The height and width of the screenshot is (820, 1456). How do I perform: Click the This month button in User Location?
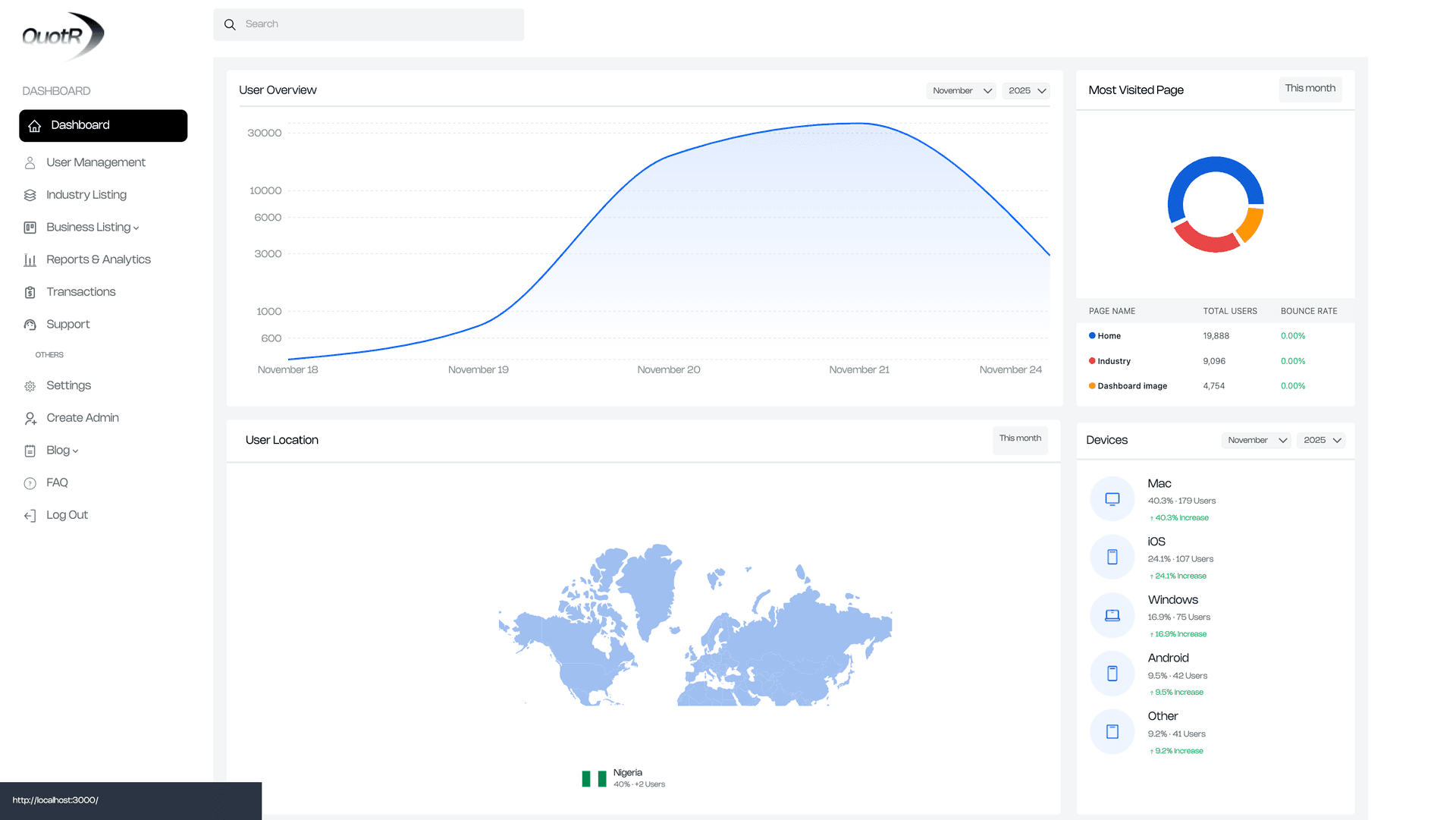(1019, 440)
